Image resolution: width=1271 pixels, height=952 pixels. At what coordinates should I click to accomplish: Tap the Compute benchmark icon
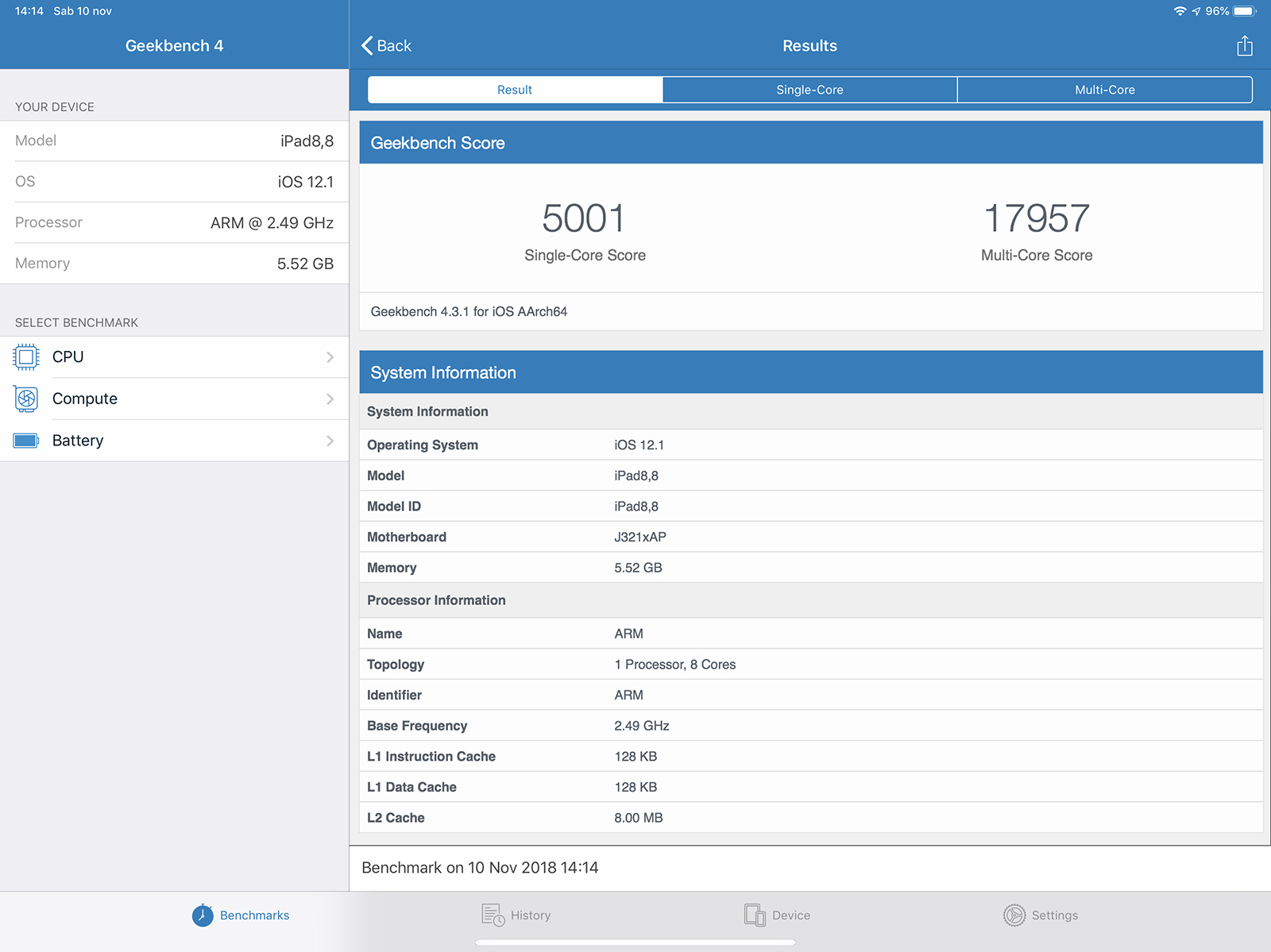[x=26, y=399]
